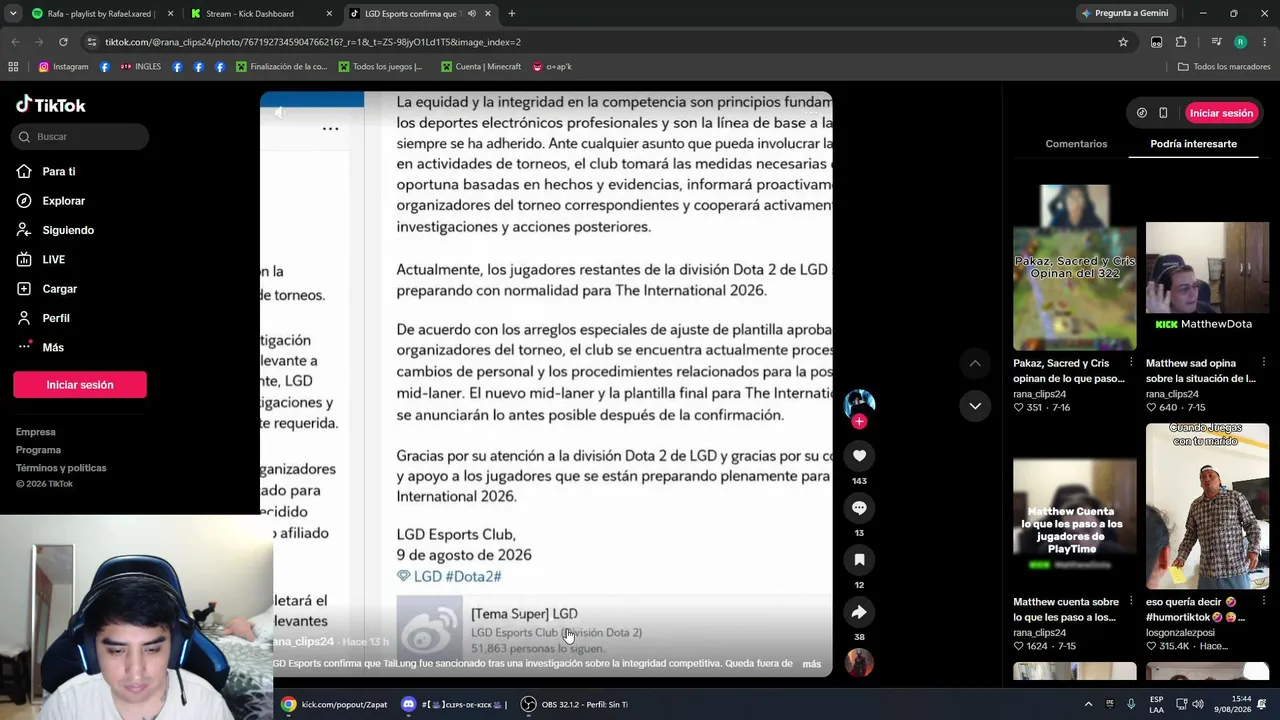Show hidden system tray icons
Viewport: 1280px width, 720px height.
[x=1089, y=704]
